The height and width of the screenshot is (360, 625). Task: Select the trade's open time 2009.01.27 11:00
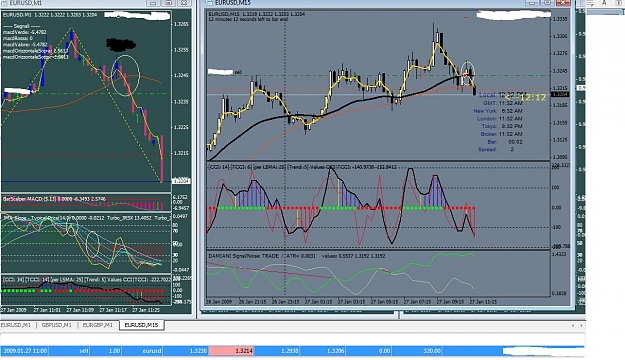click(25, 351)
